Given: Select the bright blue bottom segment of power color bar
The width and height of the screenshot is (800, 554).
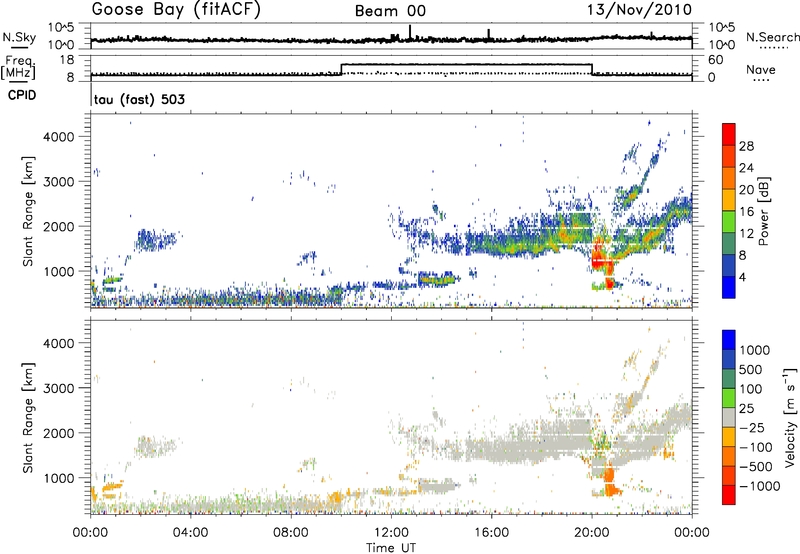Looking at the screenshot, I should tap(729, 287).
